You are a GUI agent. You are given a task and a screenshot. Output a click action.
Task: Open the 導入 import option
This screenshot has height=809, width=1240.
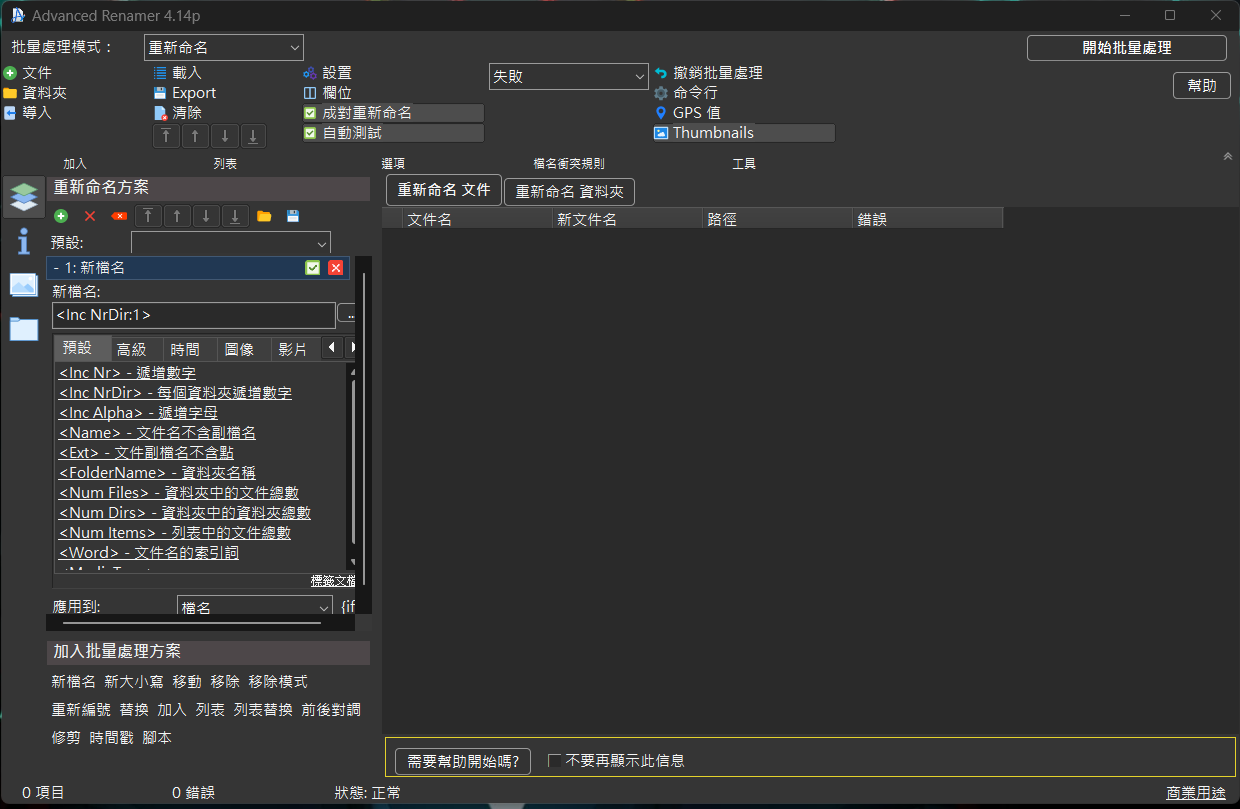pos(27,113)
